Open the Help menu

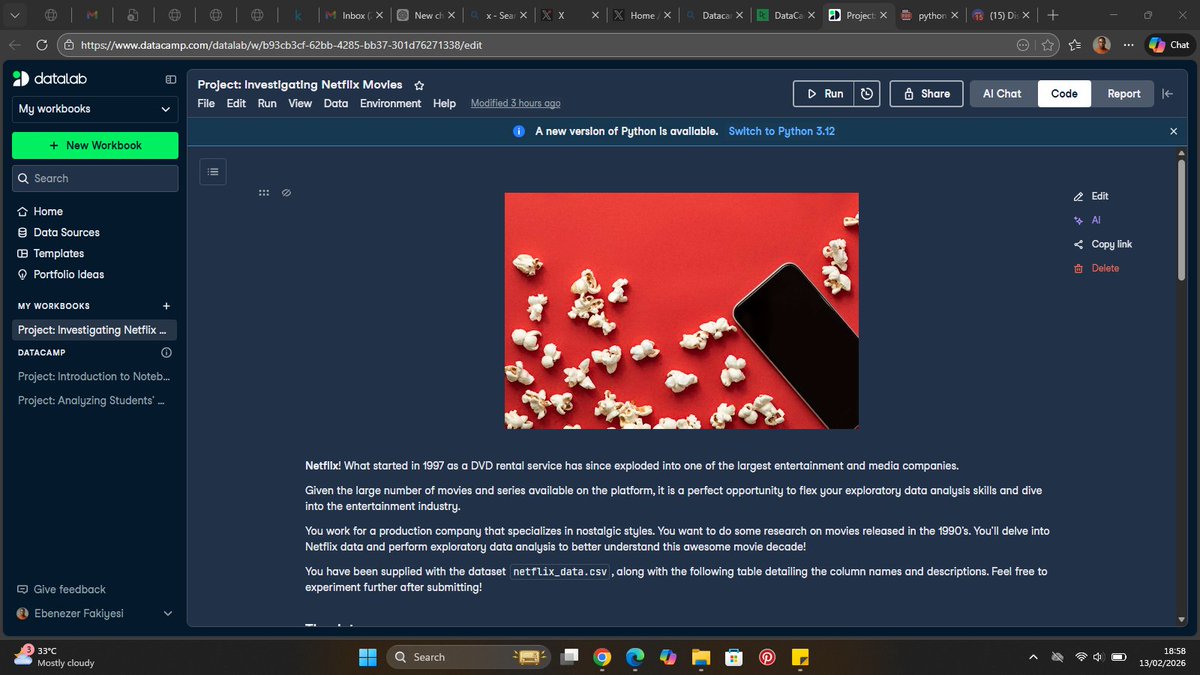coord(444,103)
